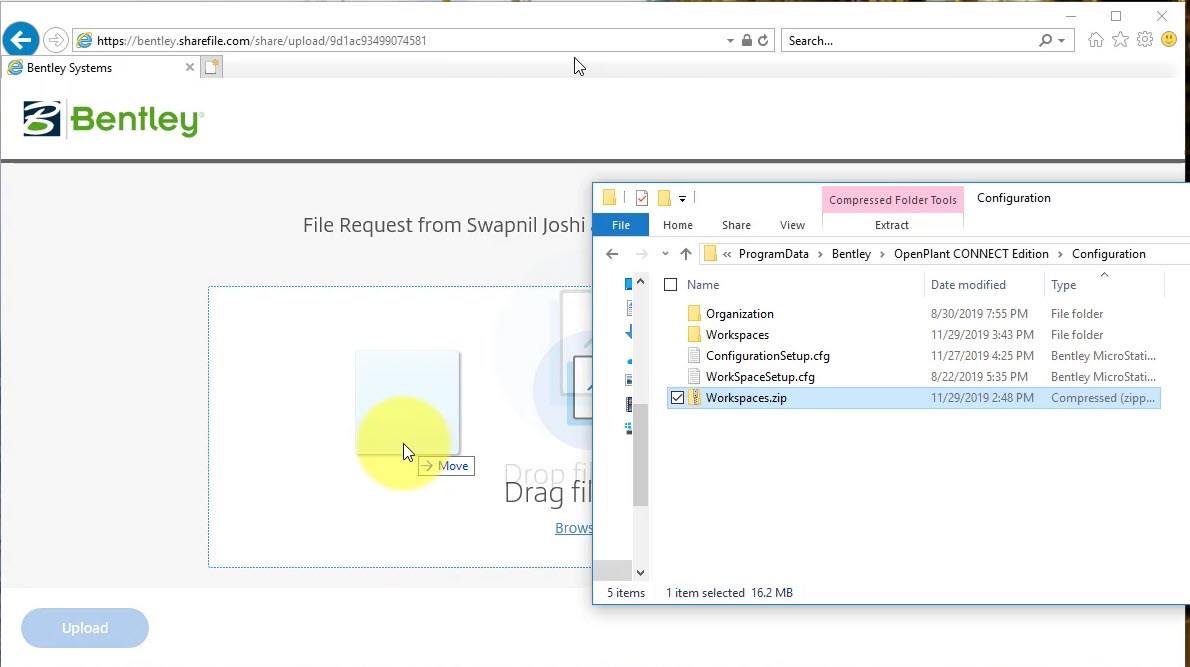Close the Bentley Systems tab
Screen dimensions: 1190x667
click(x=190, y=68)
